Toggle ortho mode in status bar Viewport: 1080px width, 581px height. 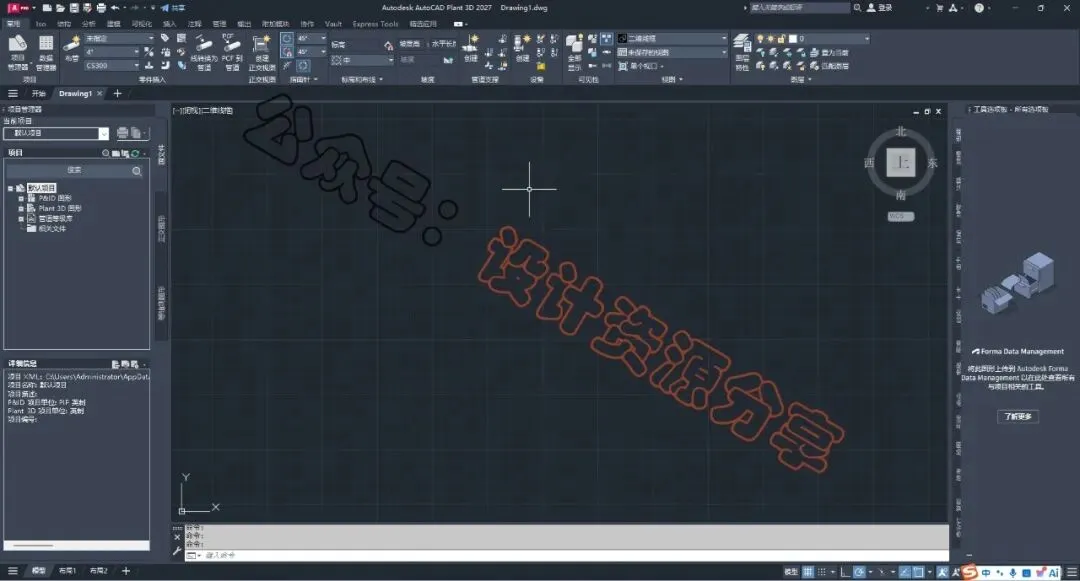845,572
